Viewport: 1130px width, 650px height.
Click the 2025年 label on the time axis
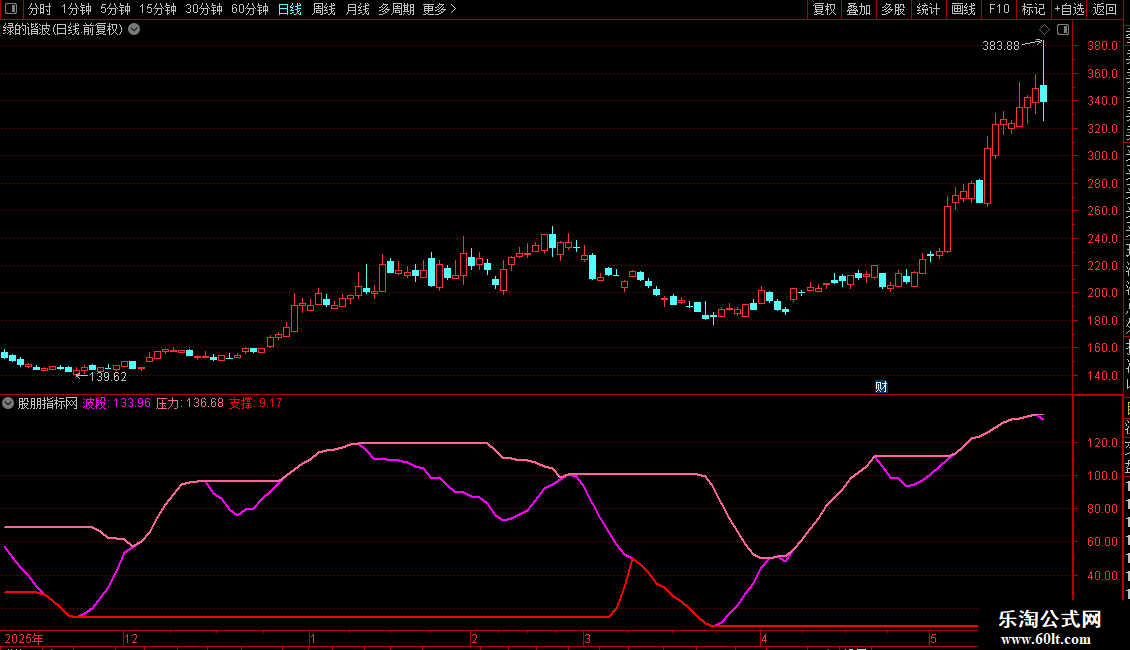(x=24, y=638)
